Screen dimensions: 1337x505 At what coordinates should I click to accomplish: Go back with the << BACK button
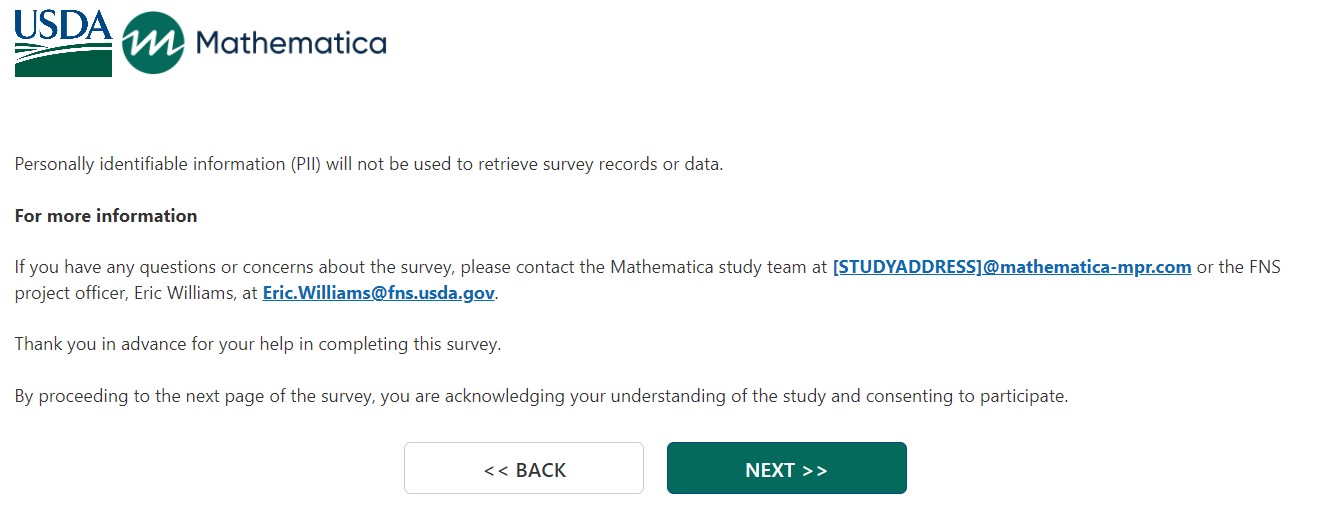click(524, 469)
